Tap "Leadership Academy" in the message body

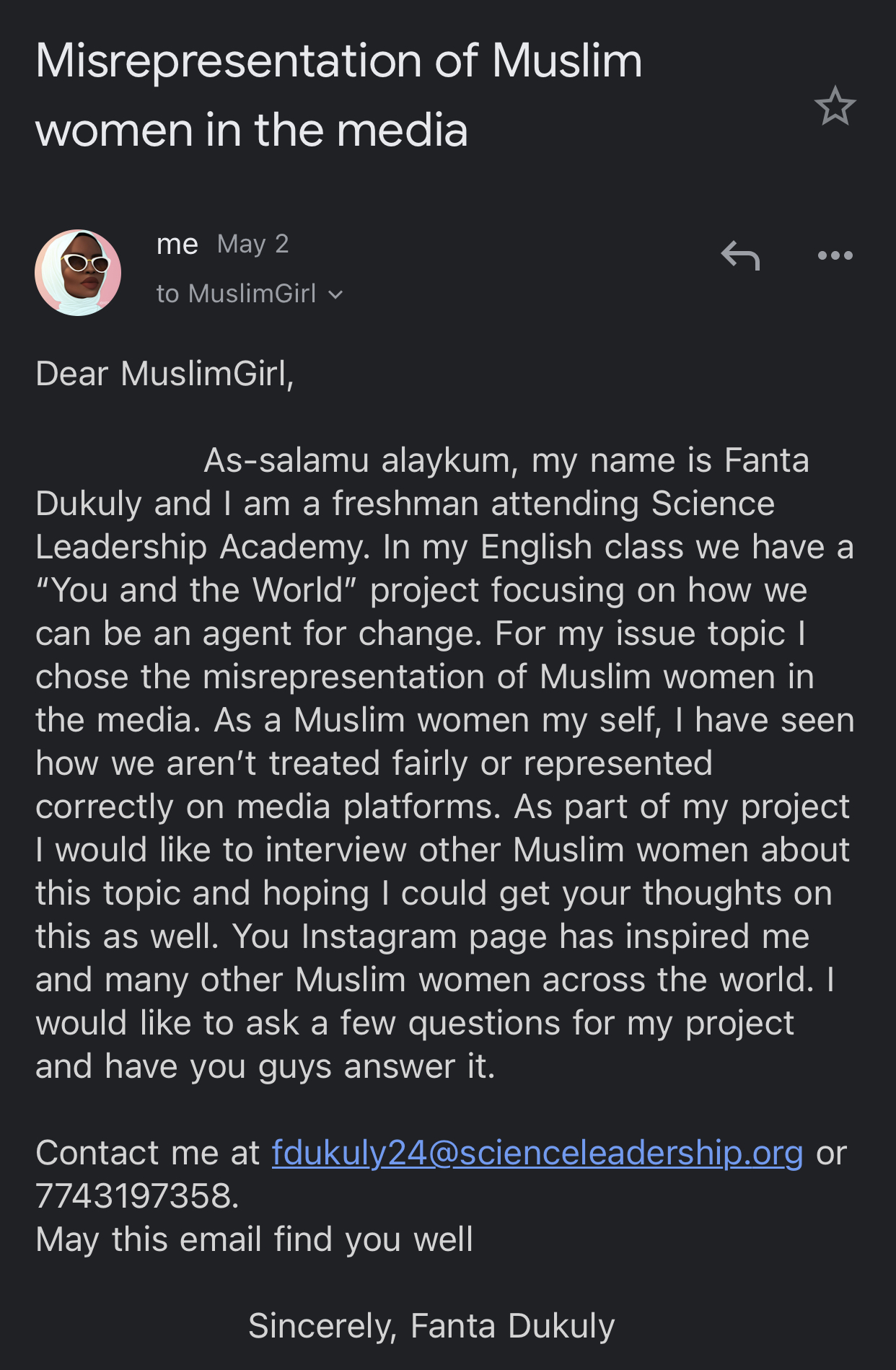(x=202, y=547)
